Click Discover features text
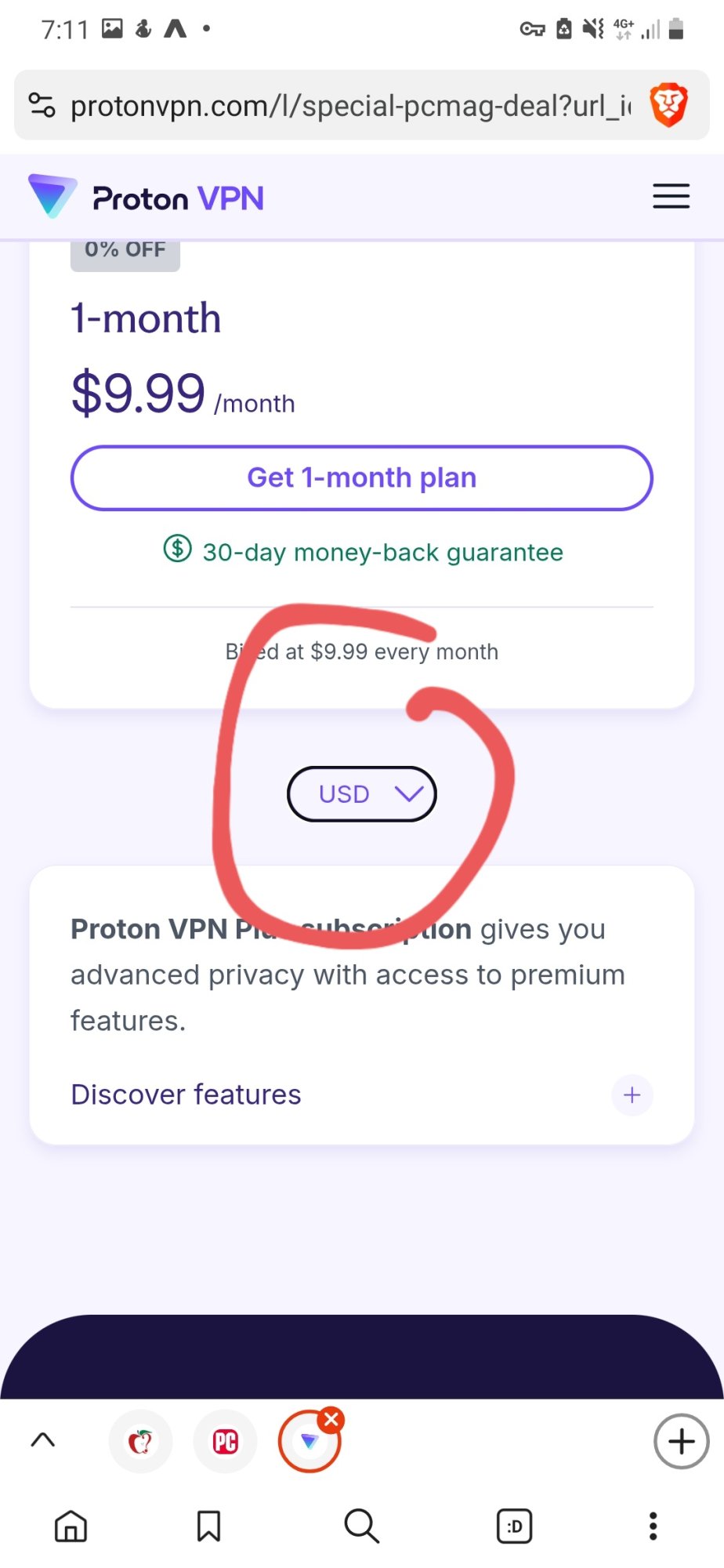Image resolution: width=724 pixels, height=1568 pixels. point(186,1094)
